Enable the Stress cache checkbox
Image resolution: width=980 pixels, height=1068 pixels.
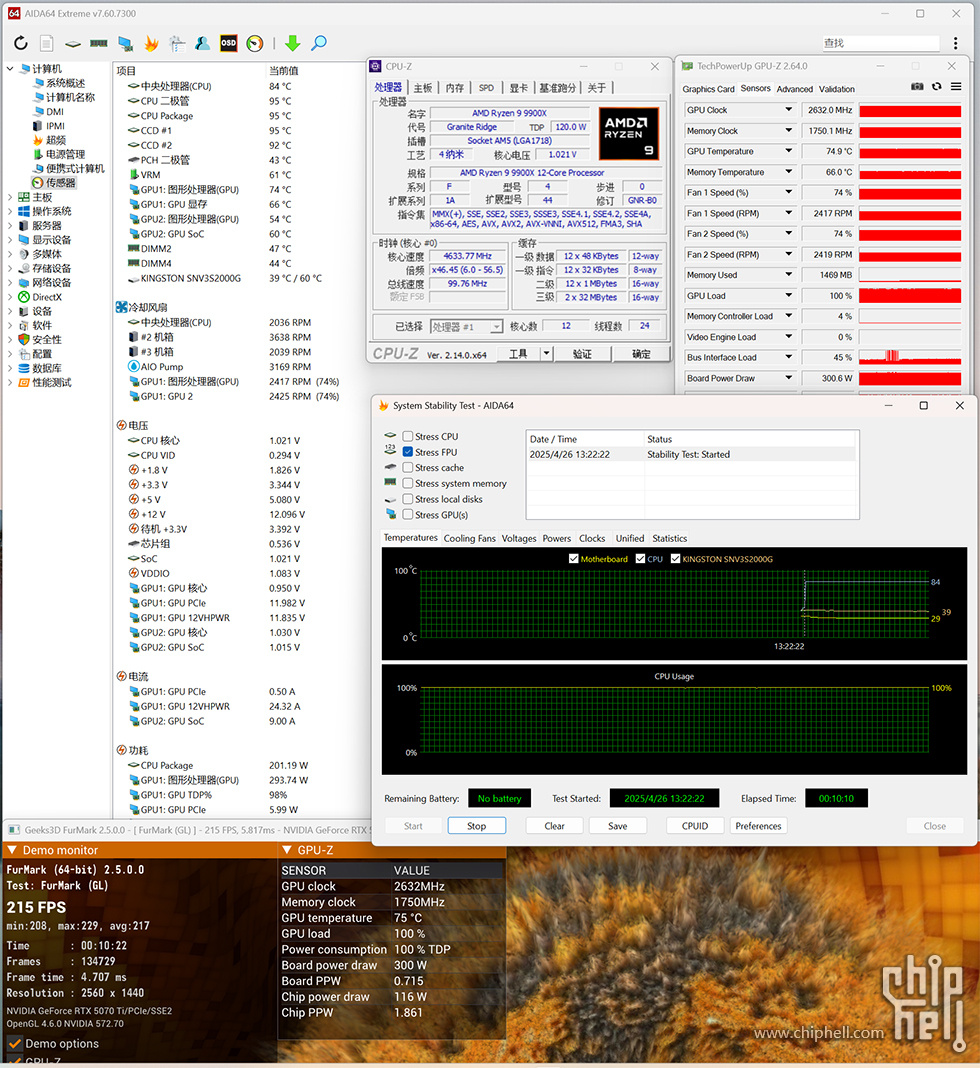point(408,468)
